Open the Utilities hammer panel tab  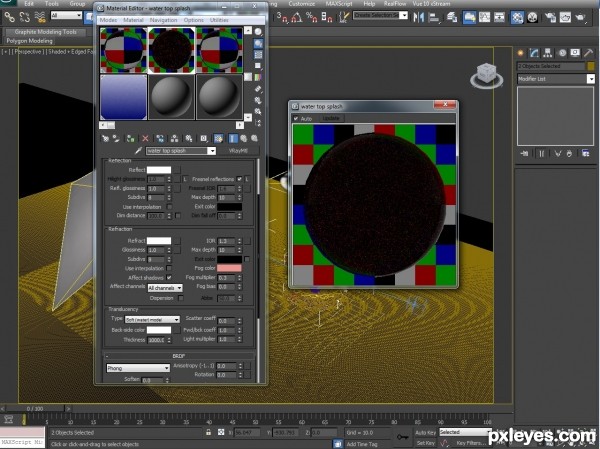[x=588, y=53]
